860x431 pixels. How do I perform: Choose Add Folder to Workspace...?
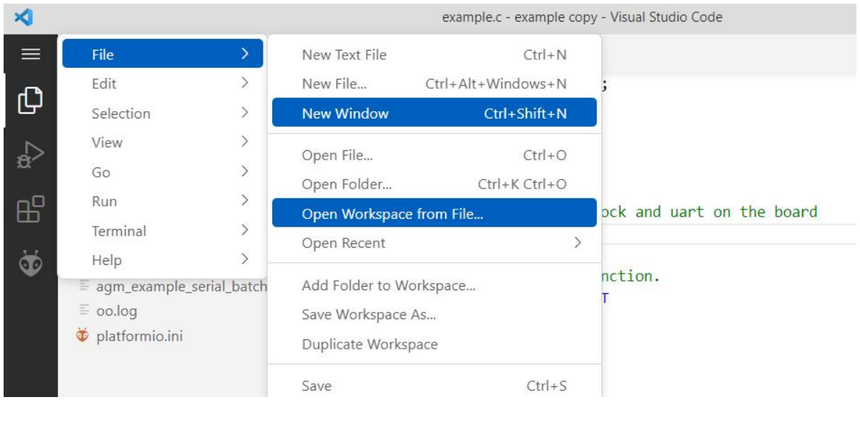click(434, 285)
